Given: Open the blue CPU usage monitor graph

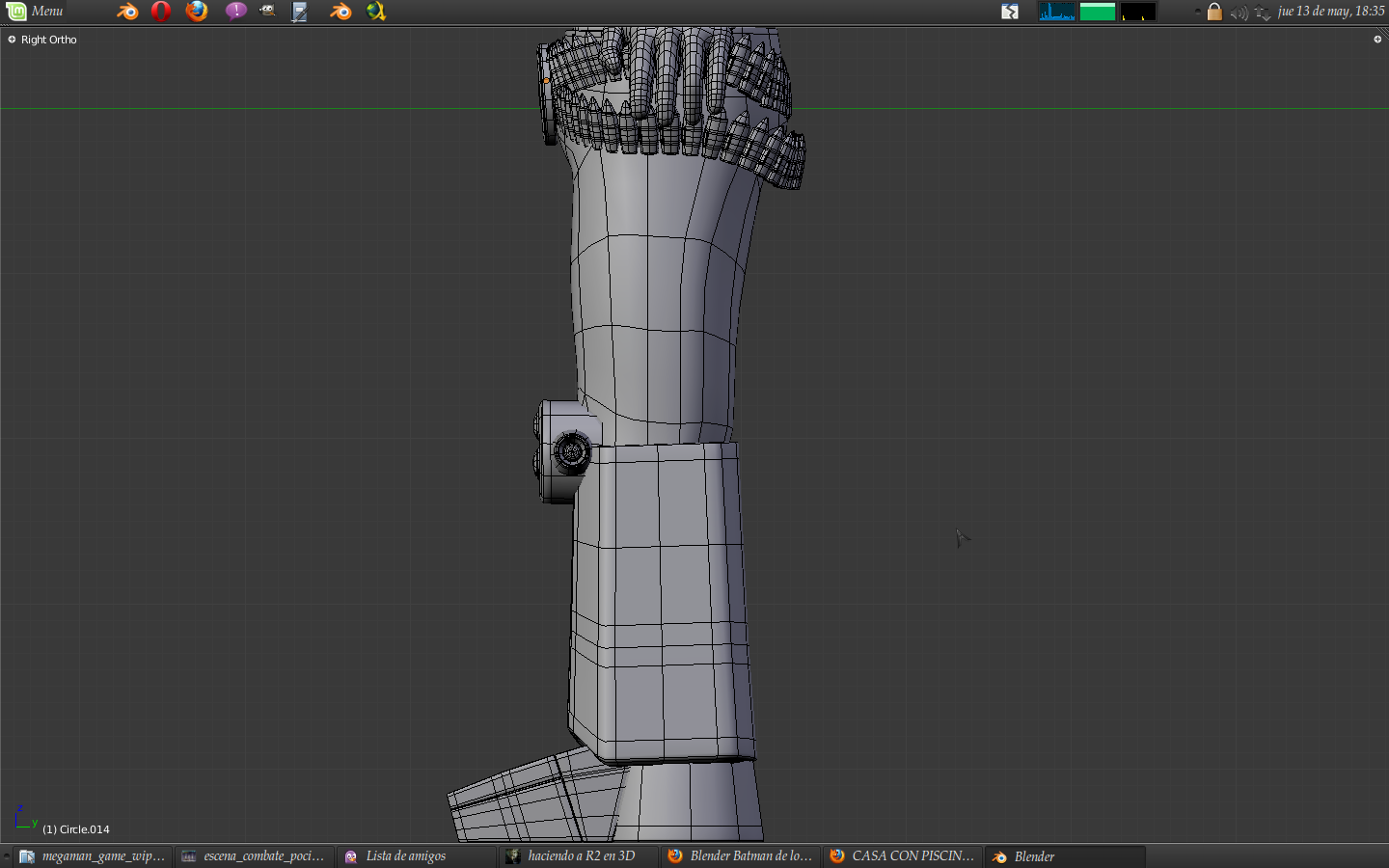Looking at the screenshot, I should point(1056,12).
